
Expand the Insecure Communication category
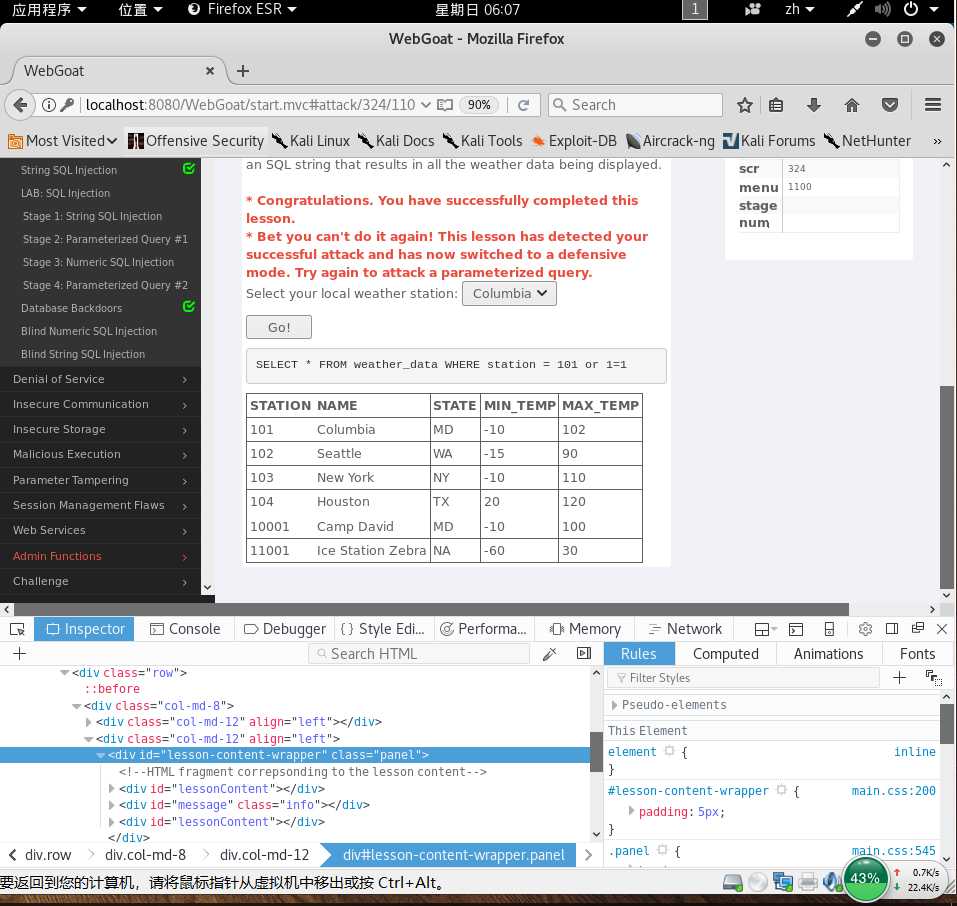point(100,404)
